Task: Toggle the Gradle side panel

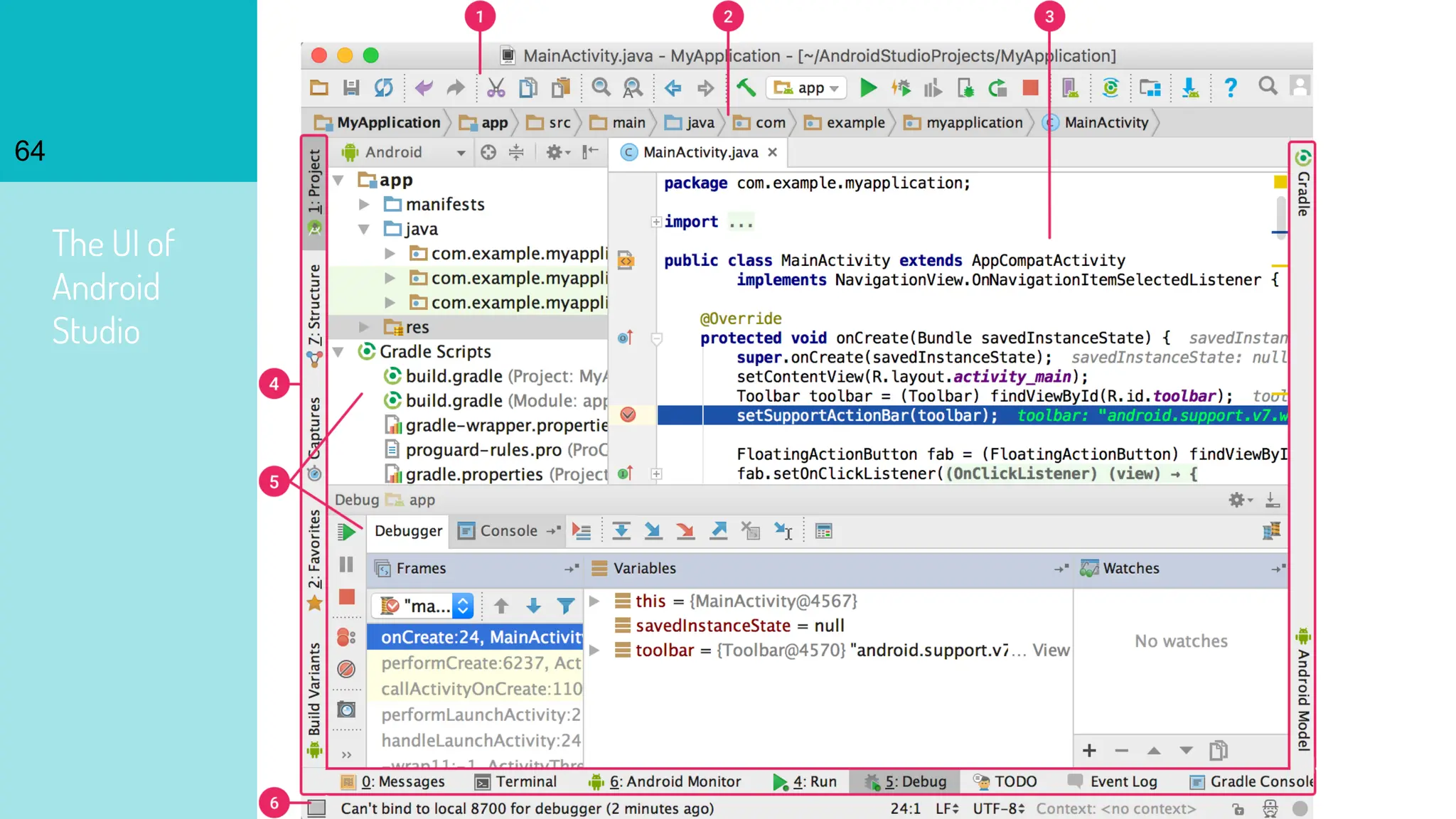Action: [1303, 184]
